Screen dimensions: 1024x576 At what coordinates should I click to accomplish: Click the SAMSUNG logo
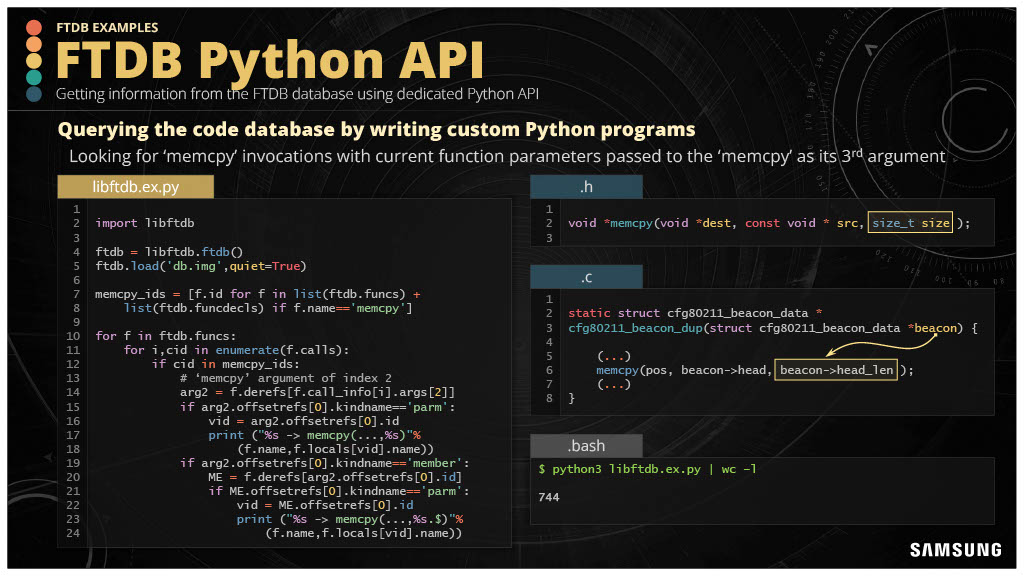(x=955, y=550)
